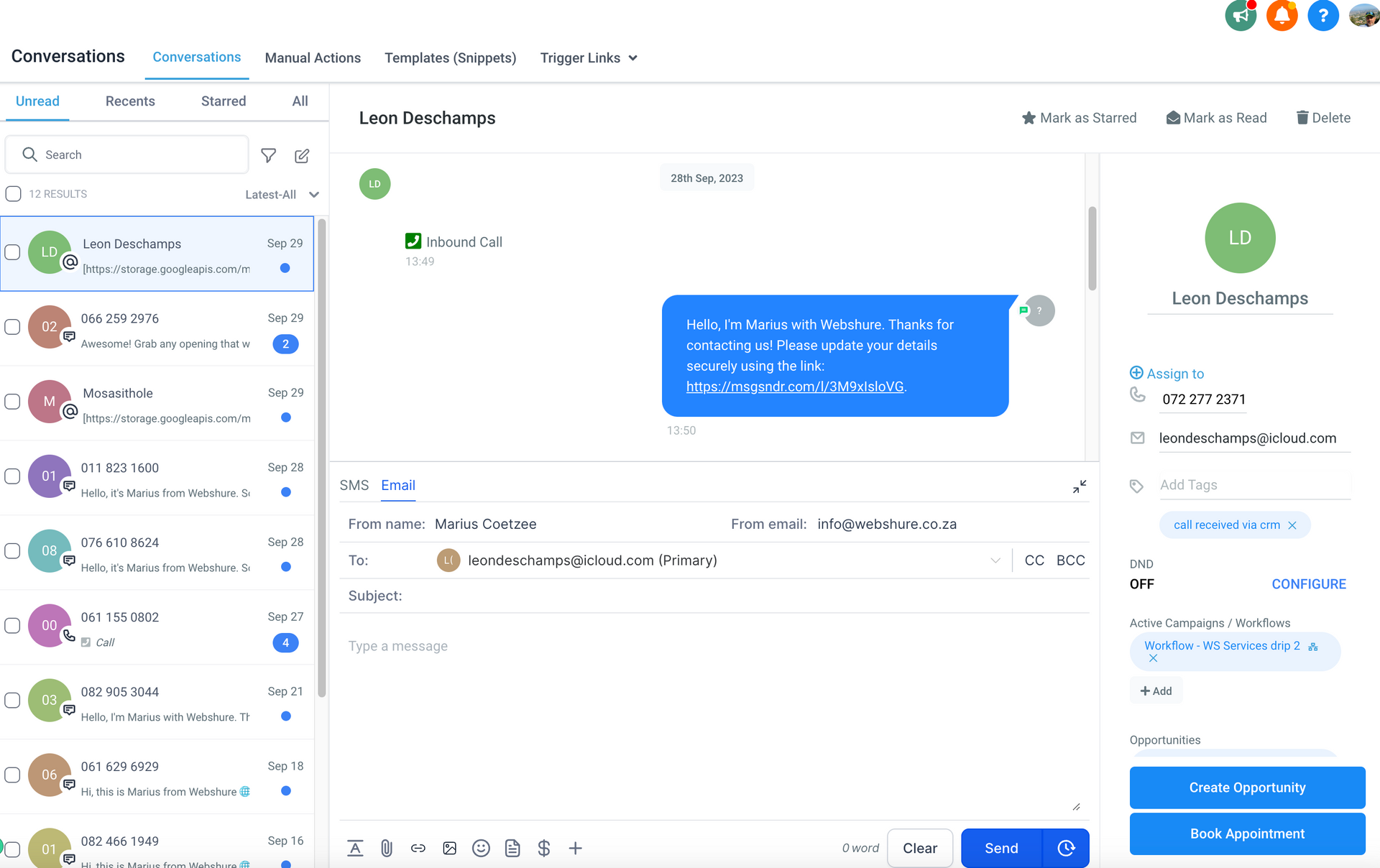The image size is (1380, 868).
Task: Click the attachment paperclip icon
Action: click(x=387, y=848)
